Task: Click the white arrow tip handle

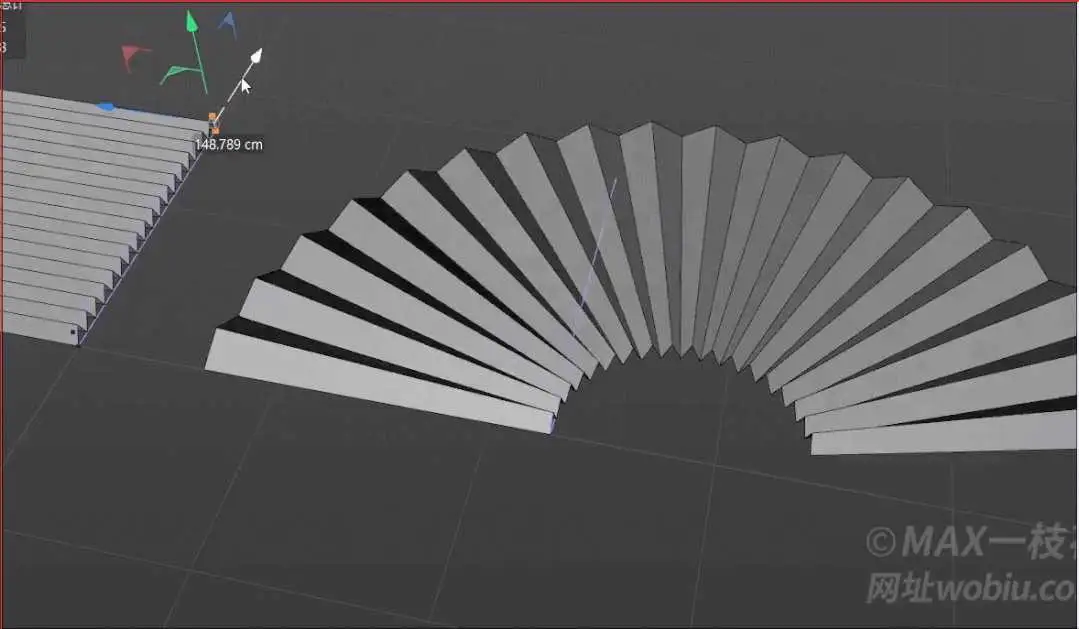Action: 256,55
